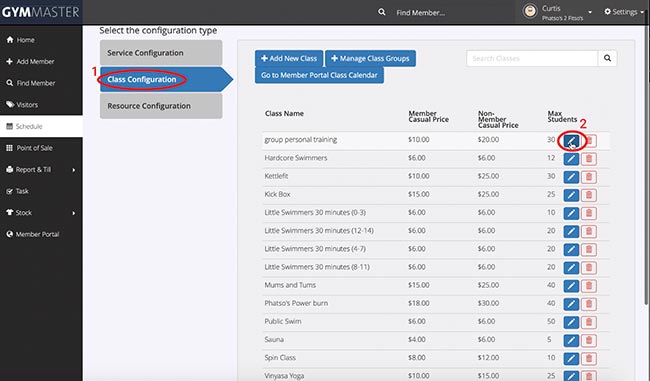Open the Settings dropdown
Viewport: 650px width, 381px height.
624,12
